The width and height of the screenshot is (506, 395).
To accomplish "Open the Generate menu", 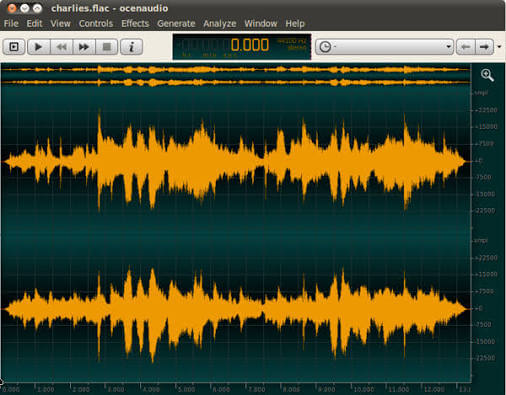I will pos(176,24).
